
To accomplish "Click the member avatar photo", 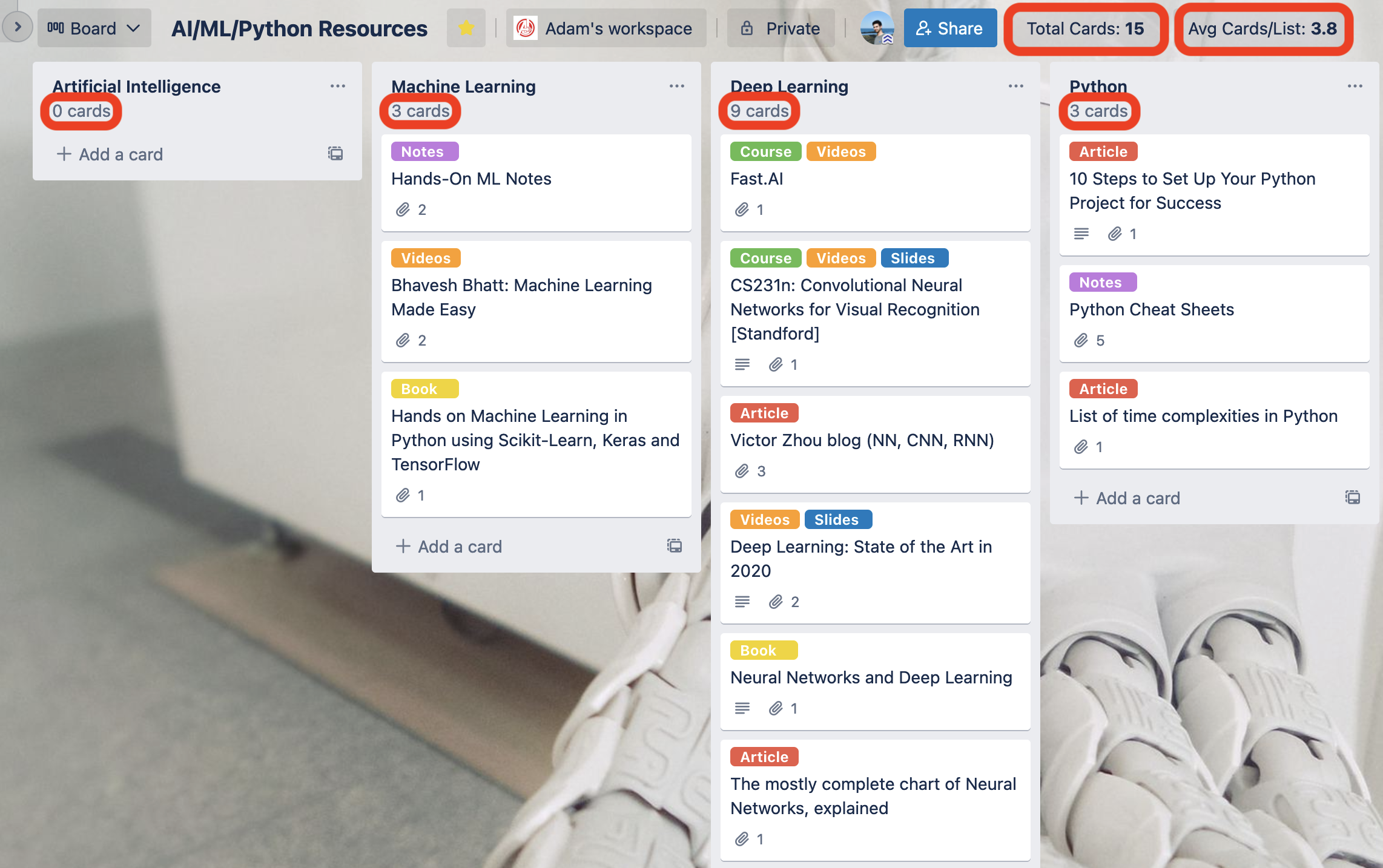I will pos(877,28).
